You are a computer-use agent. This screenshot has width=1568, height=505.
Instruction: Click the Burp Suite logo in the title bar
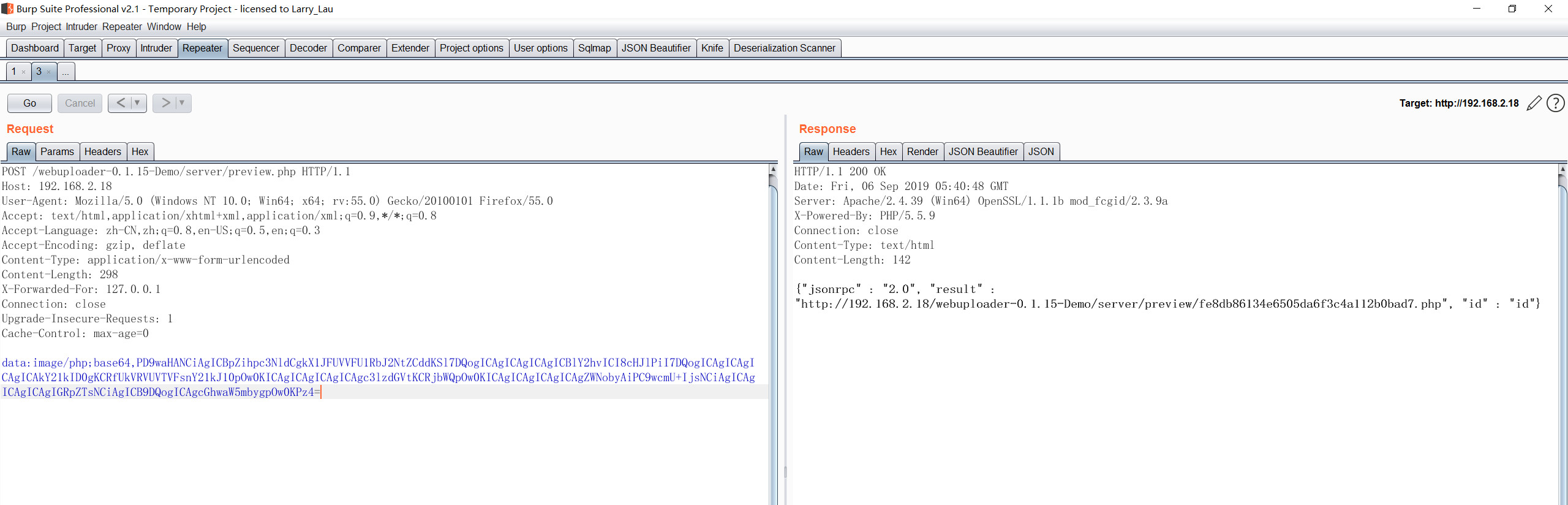(x=7, y=9)
